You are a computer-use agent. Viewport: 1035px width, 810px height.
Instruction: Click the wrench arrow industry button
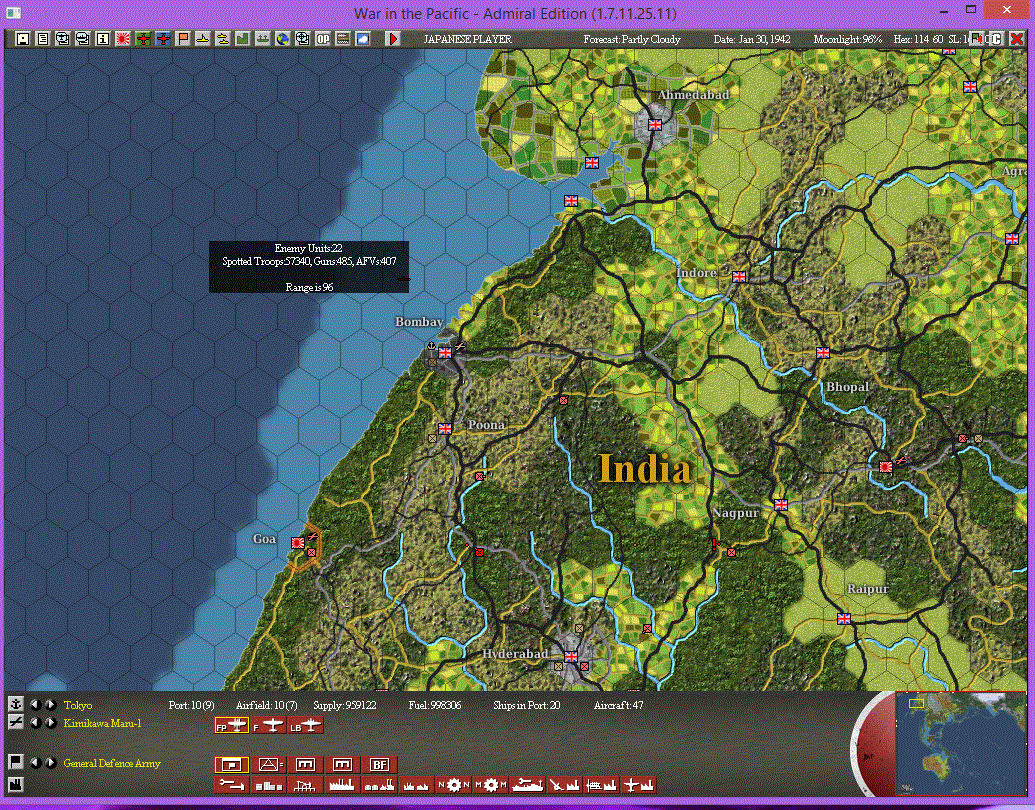[x=232, y=785]
